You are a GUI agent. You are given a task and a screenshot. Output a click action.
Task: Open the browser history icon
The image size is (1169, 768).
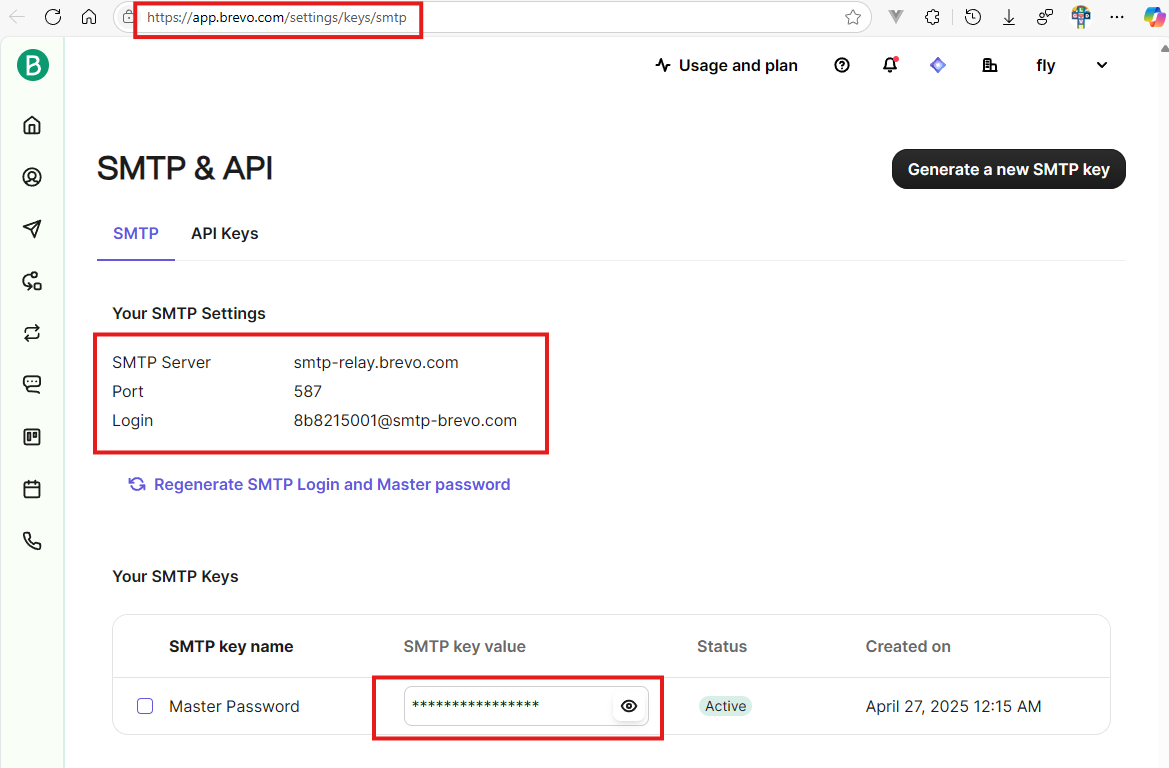tap(972, 17)
